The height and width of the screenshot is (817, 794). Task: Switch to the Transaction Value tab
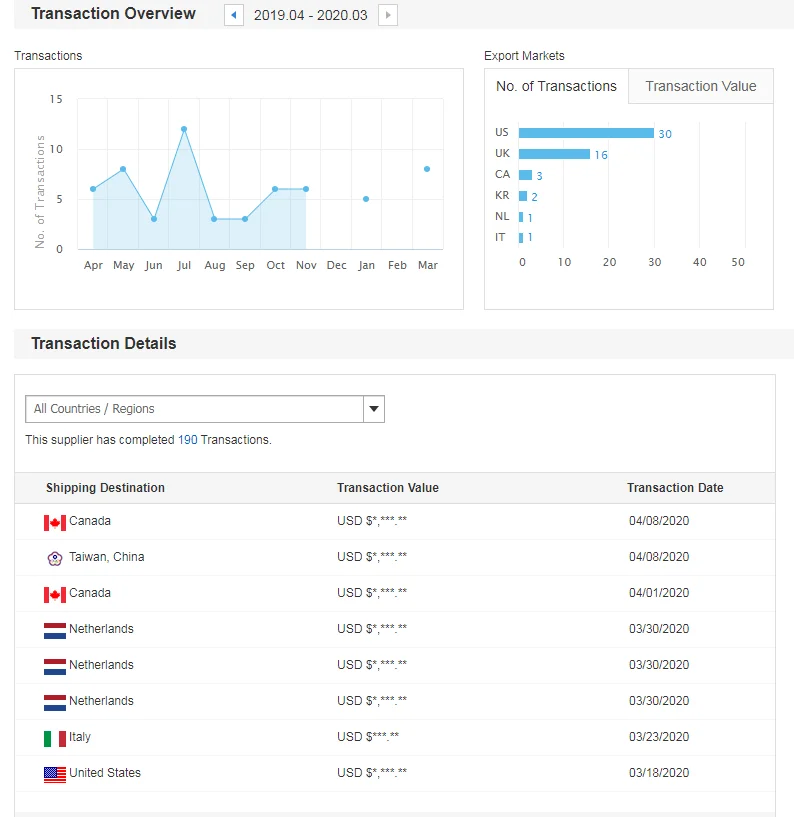[700, 86]
